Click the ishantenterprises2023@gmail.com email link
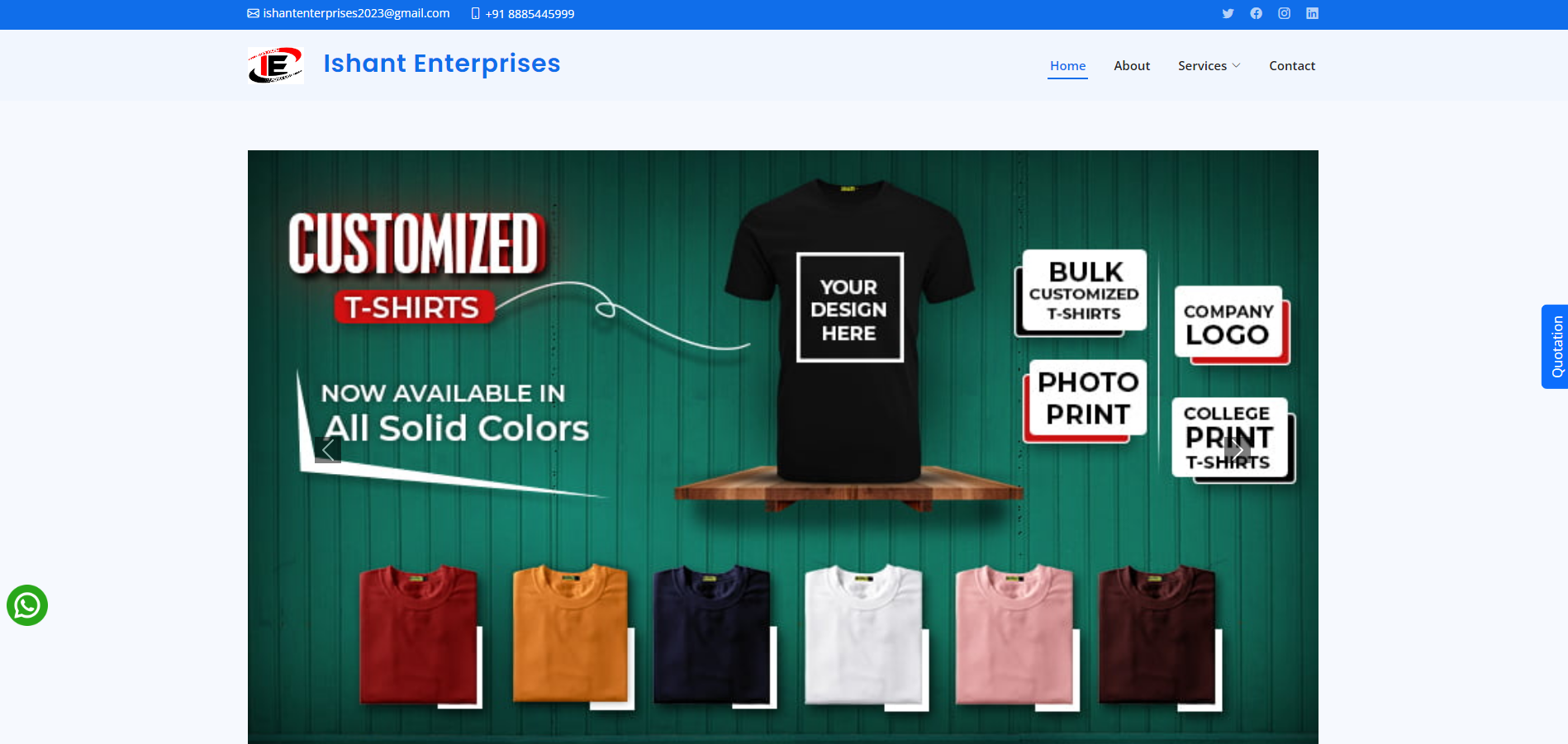1568x744 pixels. coord(356,13)
